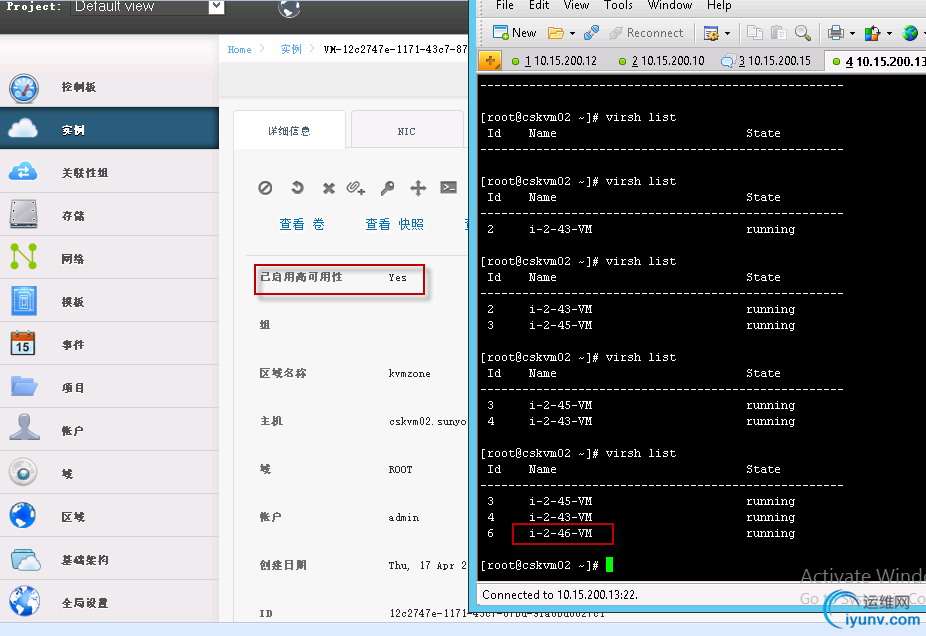The image size is (926, 636).
Task: Open the Help menu in Xshell
Action: tap(719, 5)
